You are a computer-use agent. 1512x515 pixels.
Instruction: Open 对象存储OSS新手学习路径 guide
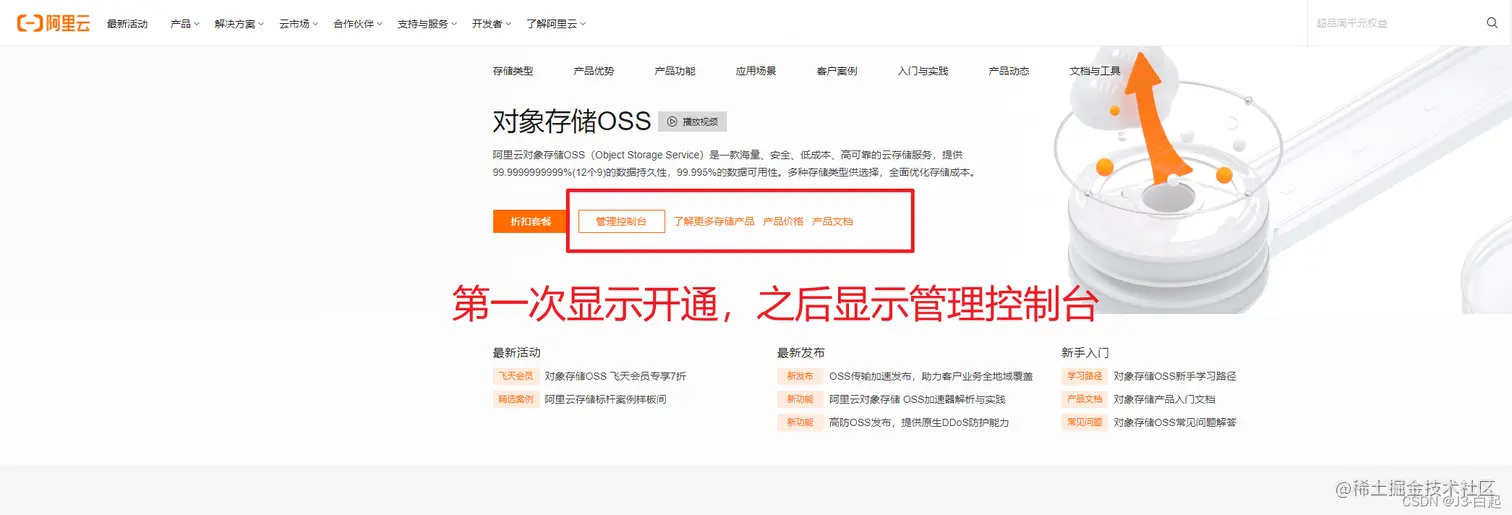click(1175, 377)
